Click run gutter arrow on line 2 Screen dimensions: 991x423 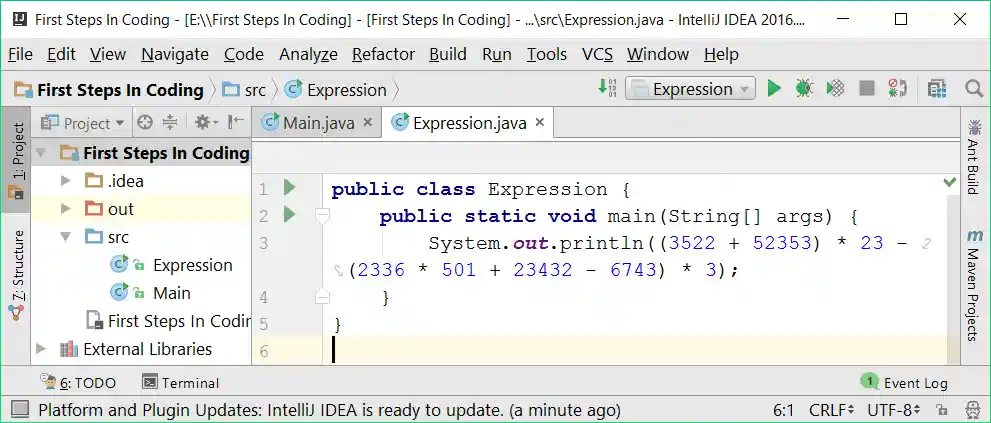(x=289, y=214)
